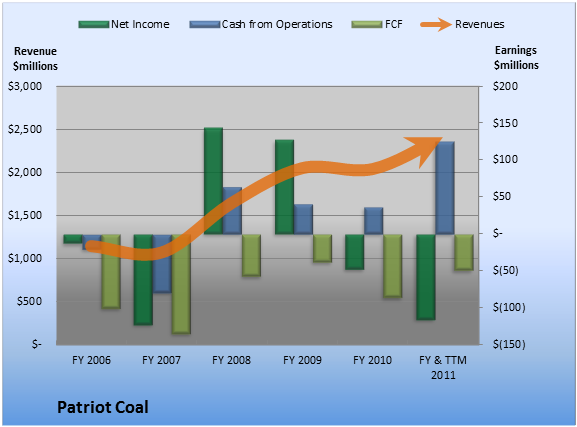Select the FY 2006 FCF bar

[111, 271]
